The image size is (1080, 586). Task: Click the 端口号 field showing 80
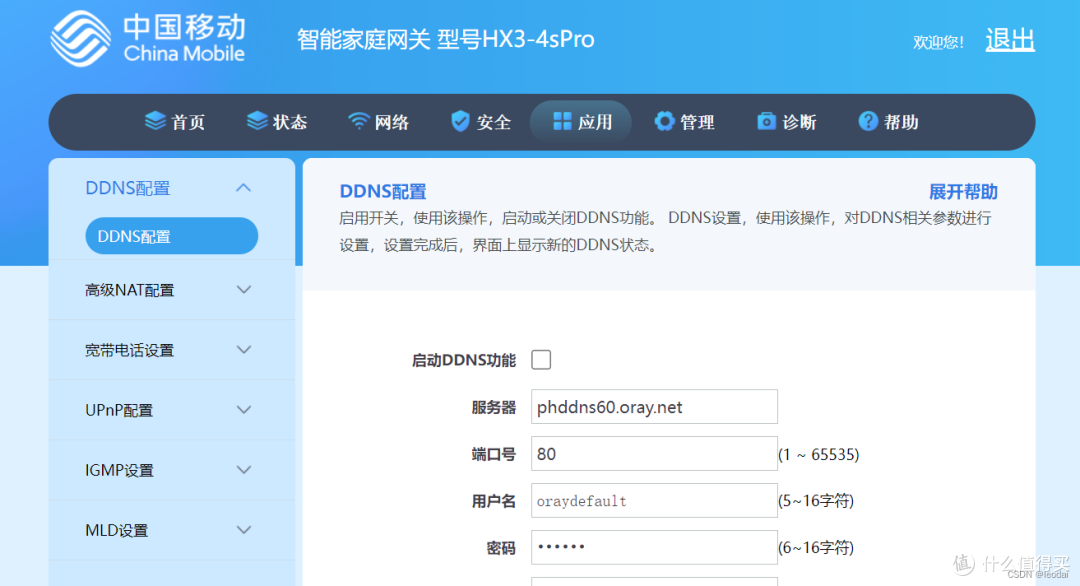(x=654, y=454)
